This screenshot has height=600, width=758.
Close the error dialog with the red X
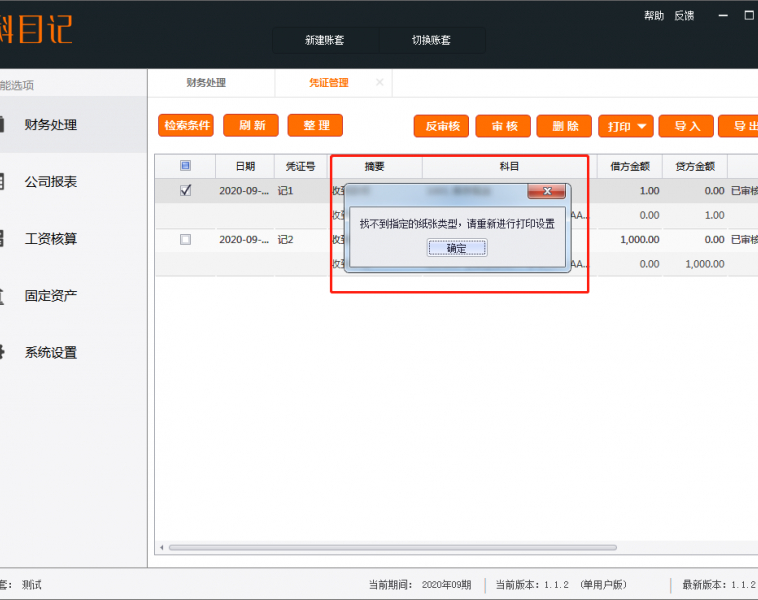point(546,191)
